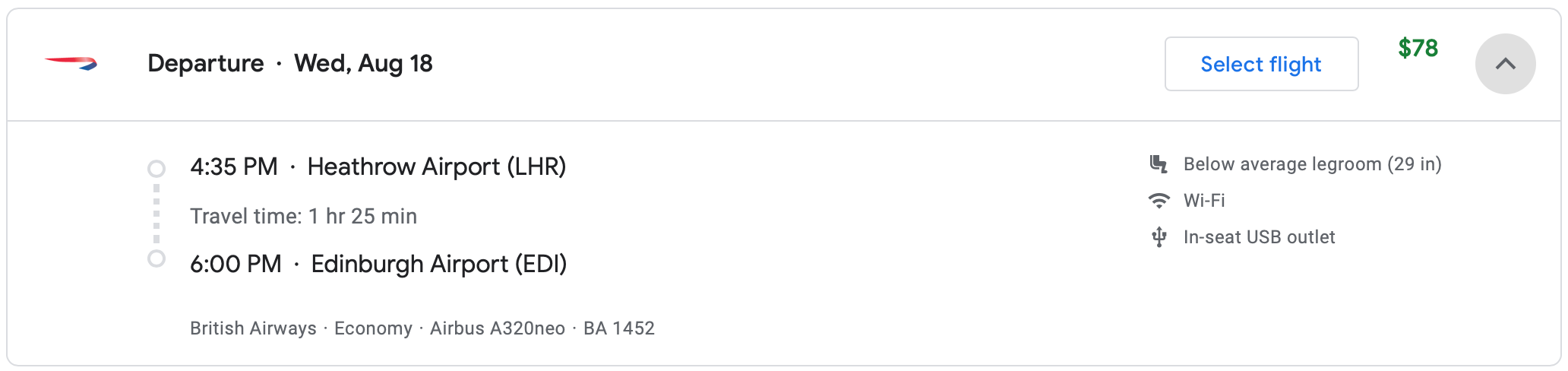Click the Wi-Fi amenity label
Viewport: 1568px width, 371px height.
tap(1204, 201)
